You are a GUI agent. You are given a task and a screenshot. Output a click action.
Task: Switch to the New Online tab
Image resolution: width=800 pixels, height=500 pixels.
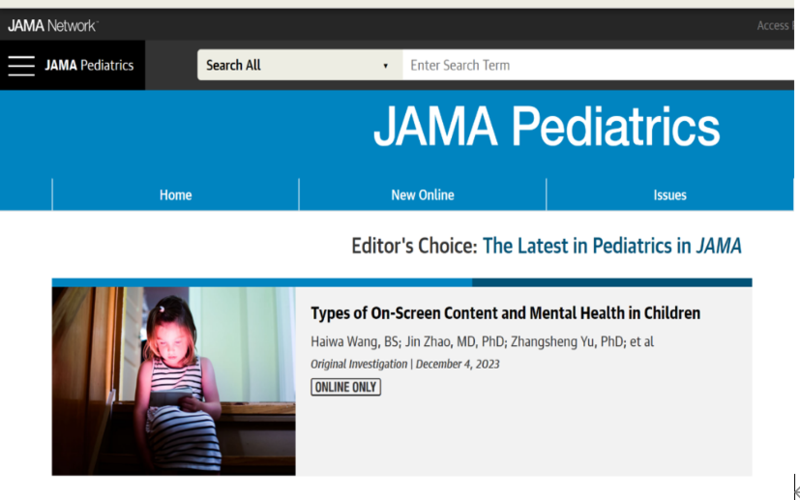pyautogui.click(x=422, y=195)
